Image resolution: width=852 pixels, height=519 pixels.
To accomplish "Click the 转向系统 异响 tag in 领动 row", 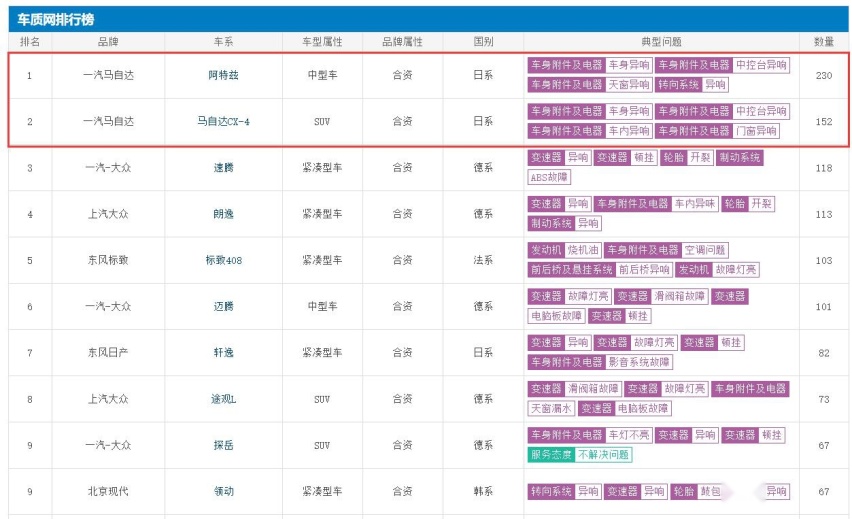I will pos(564,491).
